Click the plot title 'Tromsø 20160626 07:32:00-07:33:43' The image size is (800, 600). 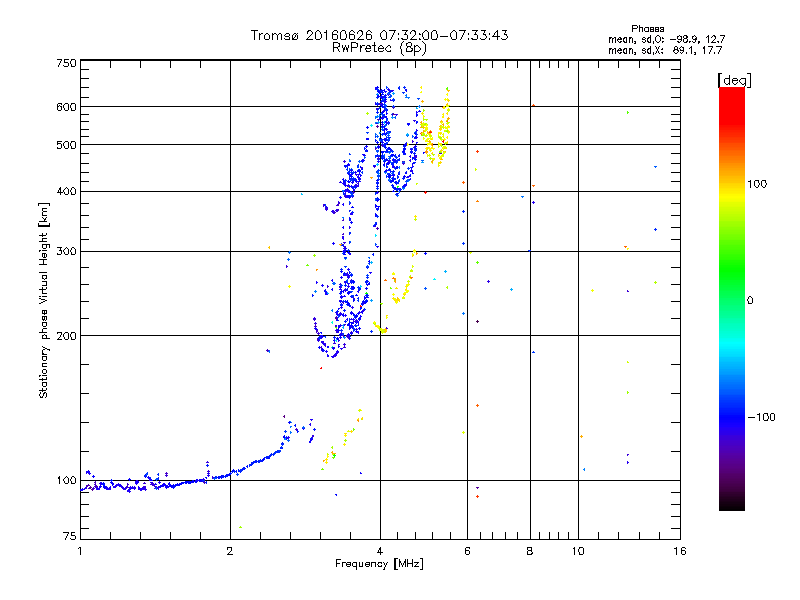pos(379,35)
